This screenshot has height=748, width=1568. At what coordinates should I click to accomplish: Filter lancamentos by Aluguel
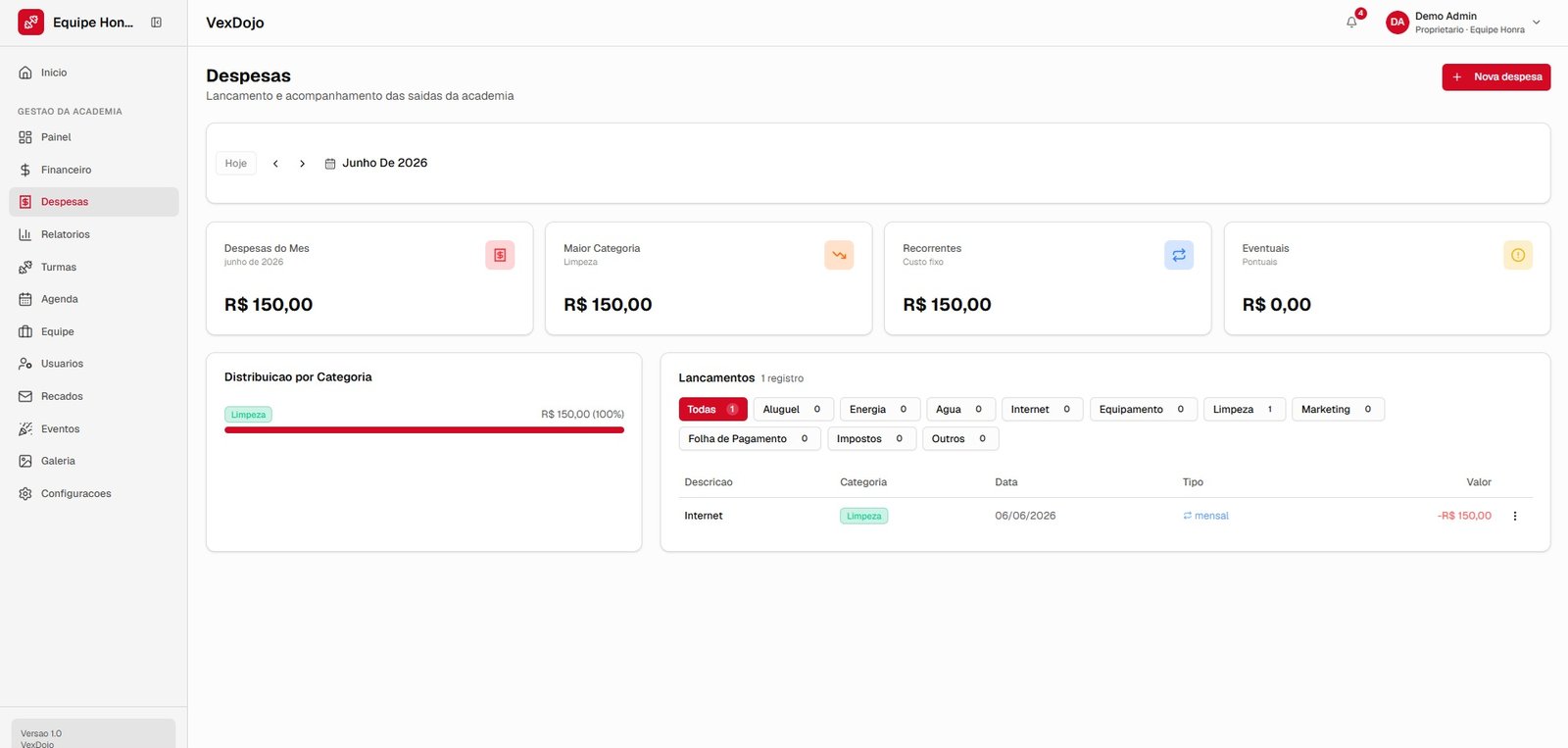pyautogui.click(x=793, y=409)
